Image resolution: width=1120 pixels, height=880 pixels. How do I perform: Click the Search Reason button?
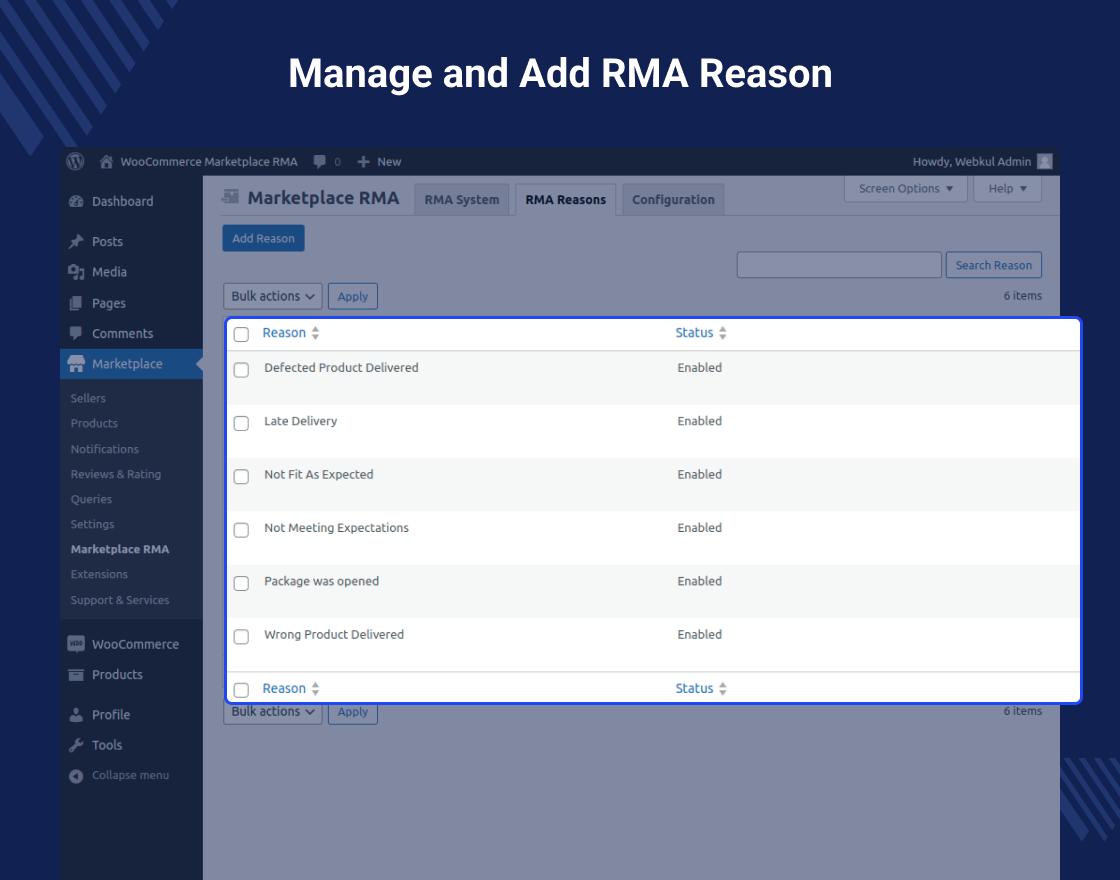tap(993, 265)
